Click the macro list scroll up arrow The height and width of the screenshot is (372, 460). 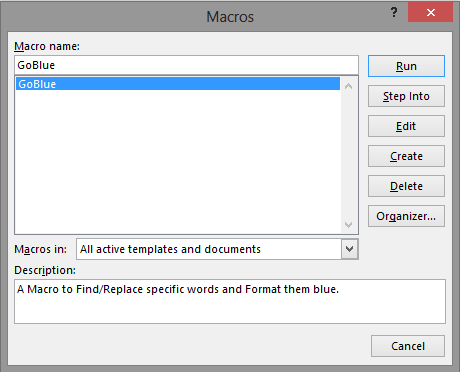coord(349,86)
